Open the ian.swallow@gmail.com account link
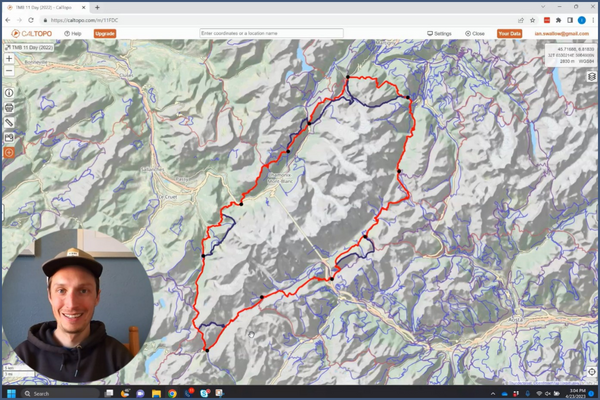 562,33
